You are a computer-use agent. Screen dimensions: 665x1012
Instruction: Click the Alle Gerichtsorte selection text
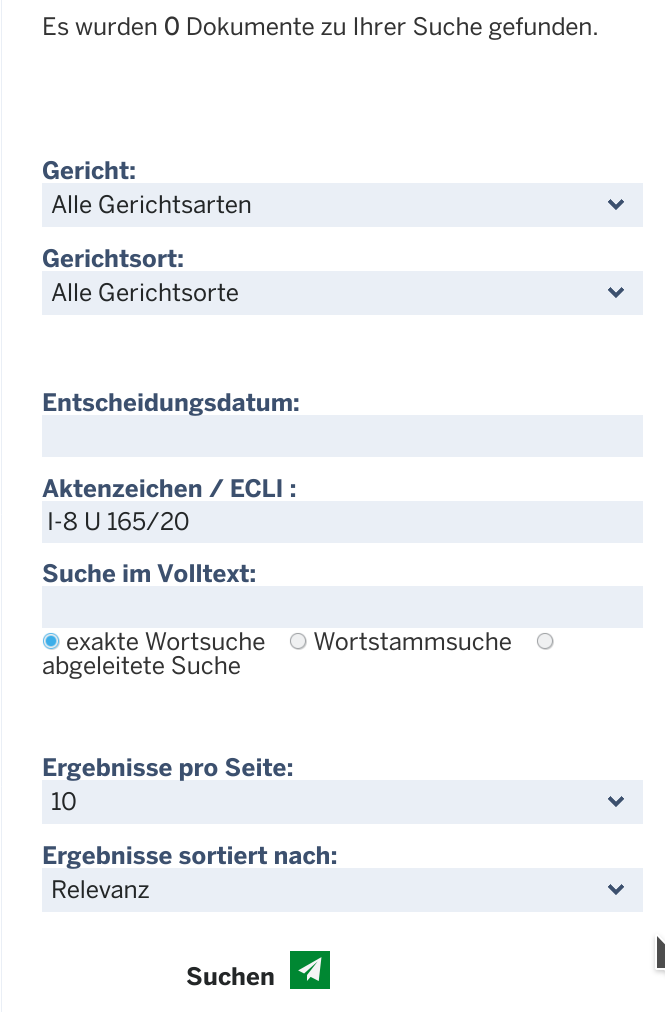coord(145,293)
